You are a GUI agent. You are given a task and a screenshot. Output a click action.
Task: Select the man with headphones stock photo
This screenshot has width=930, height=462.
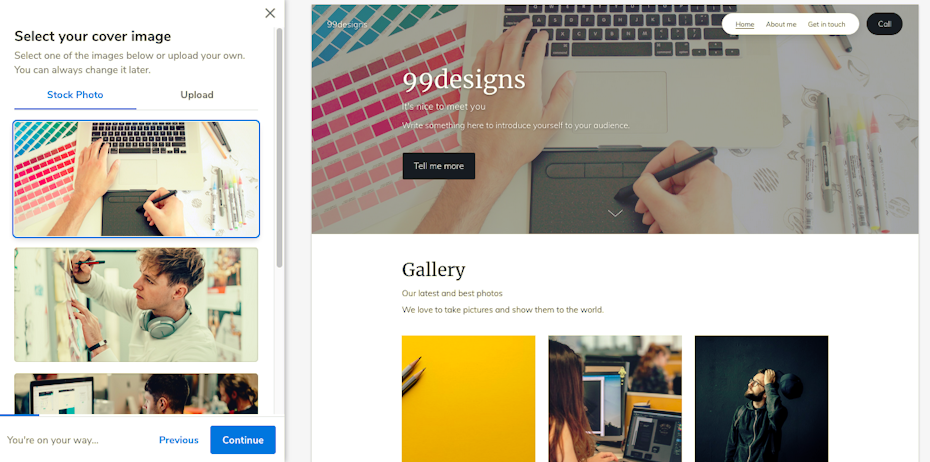(x=136, y=305)
